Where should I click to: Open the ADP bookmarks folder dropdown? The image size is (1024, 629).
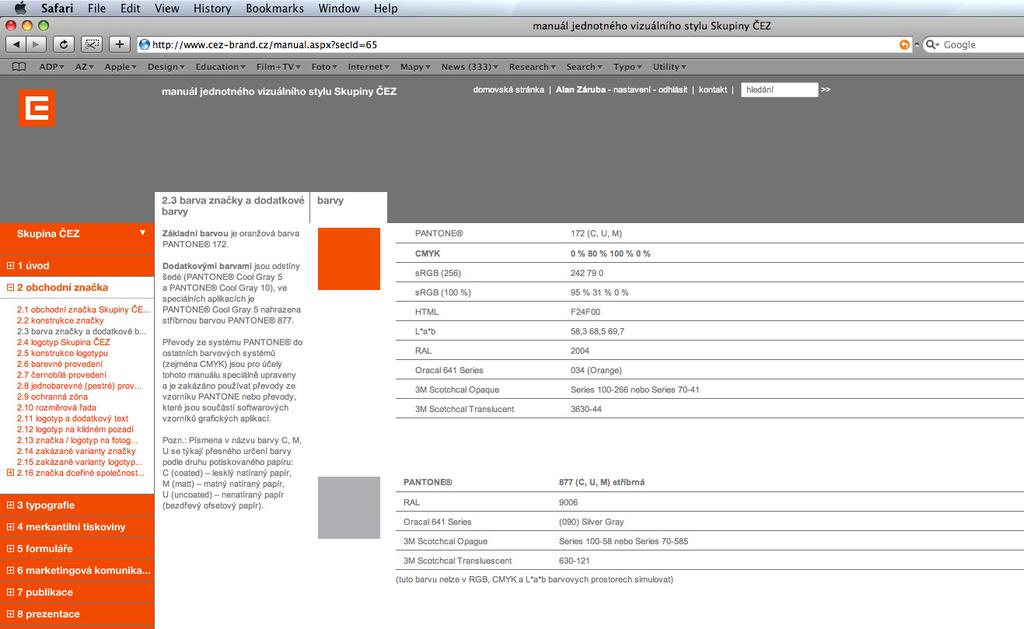point(52,67)
